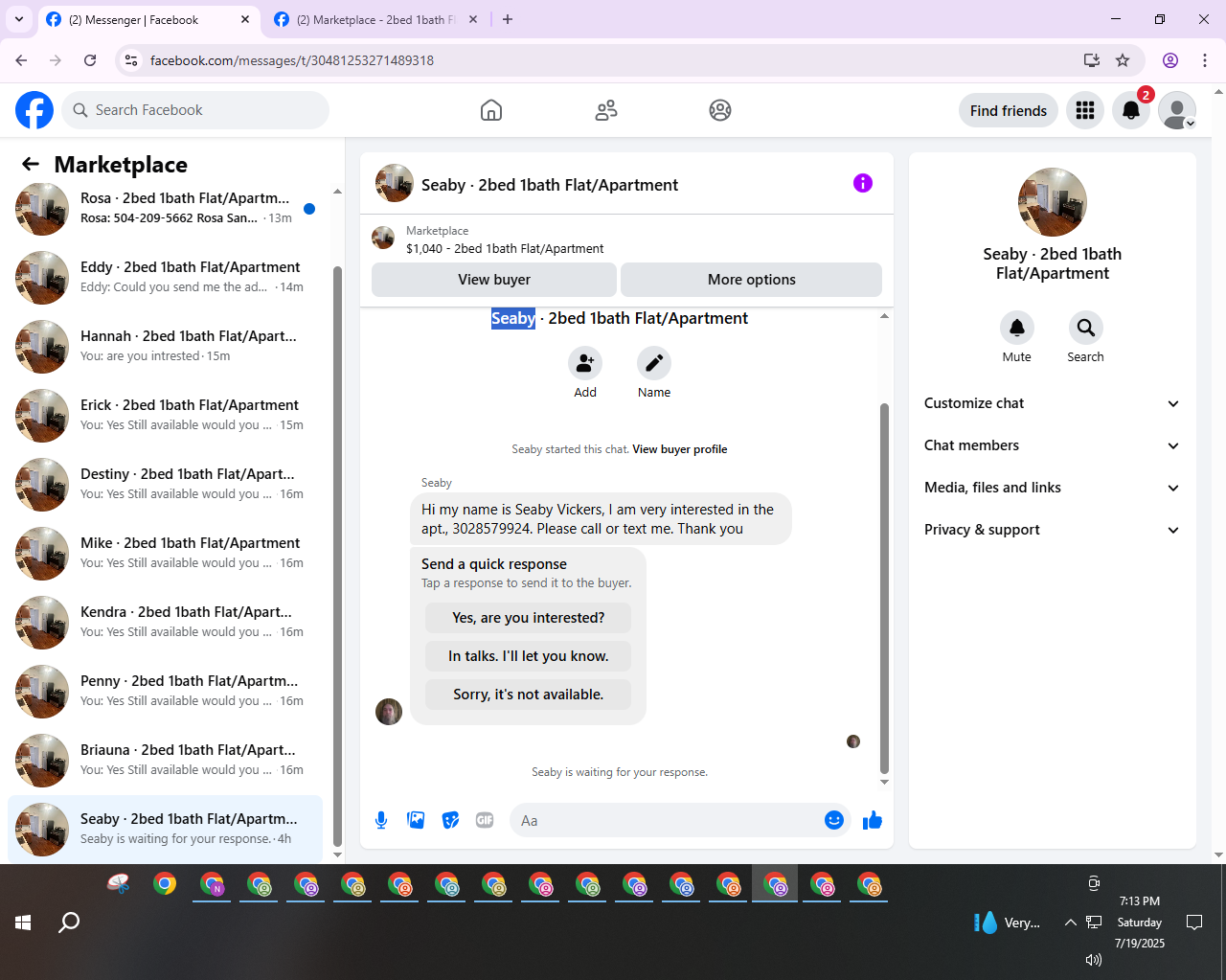Image resolution: width=1226 pixels, height=980 pixels.
Task: Choose a sticker
Action: click(x=450, y=820)
